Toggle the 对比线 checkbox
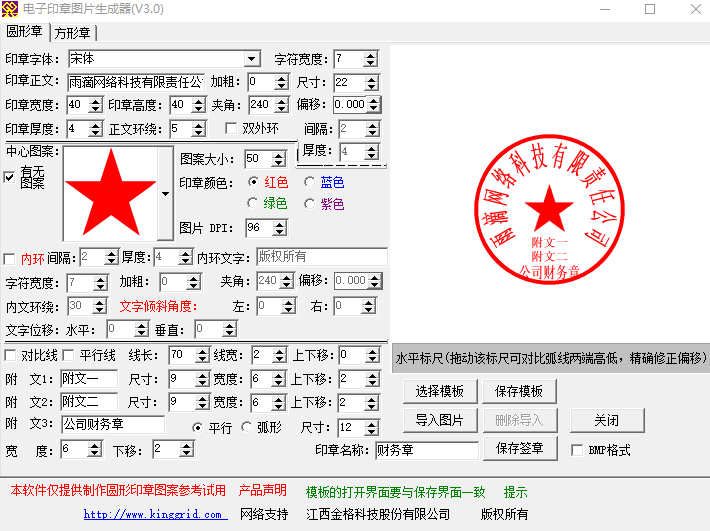Viewport: 710px width, 531px height. click(10, 355)
